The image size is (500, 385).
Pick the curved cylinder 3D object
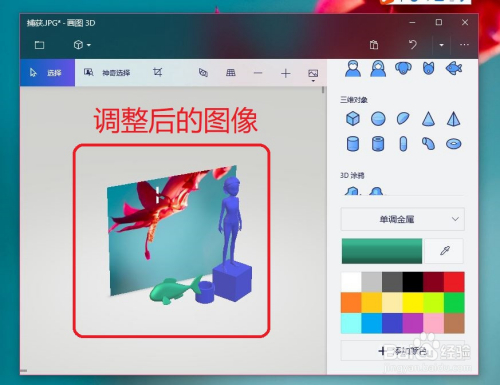click(x=428, y=144)
